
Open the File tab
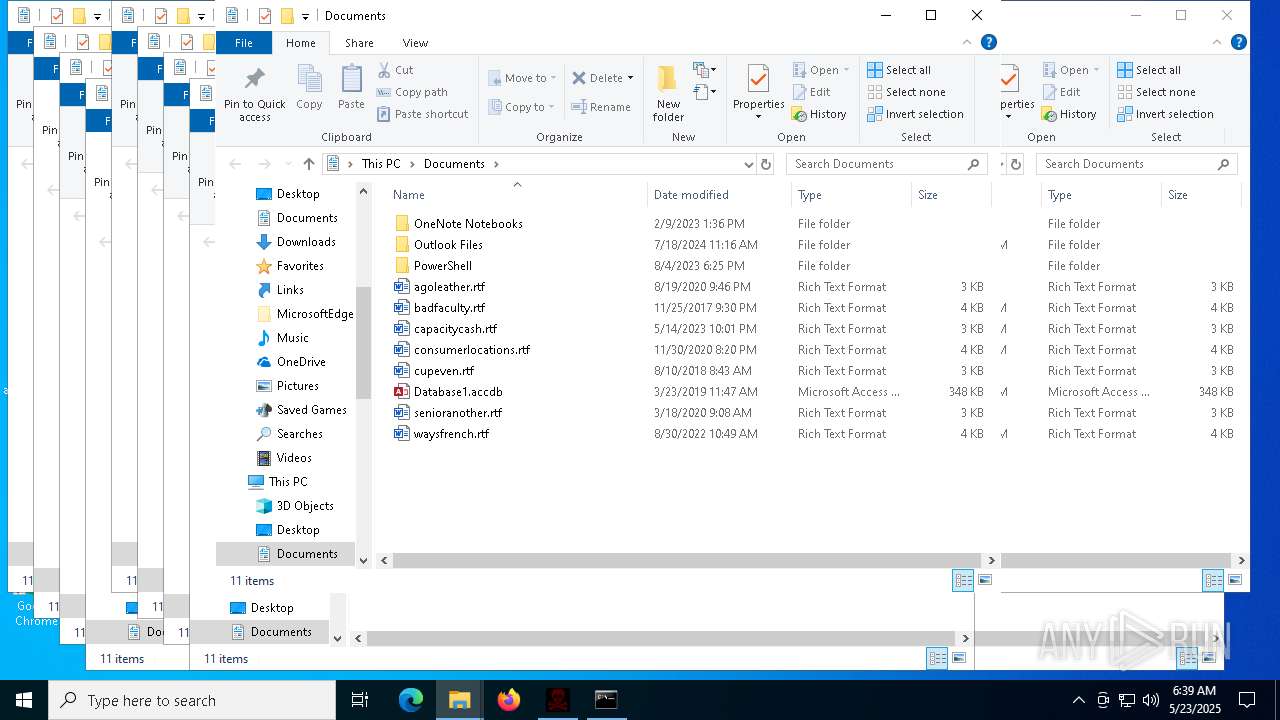click(243, 43)
